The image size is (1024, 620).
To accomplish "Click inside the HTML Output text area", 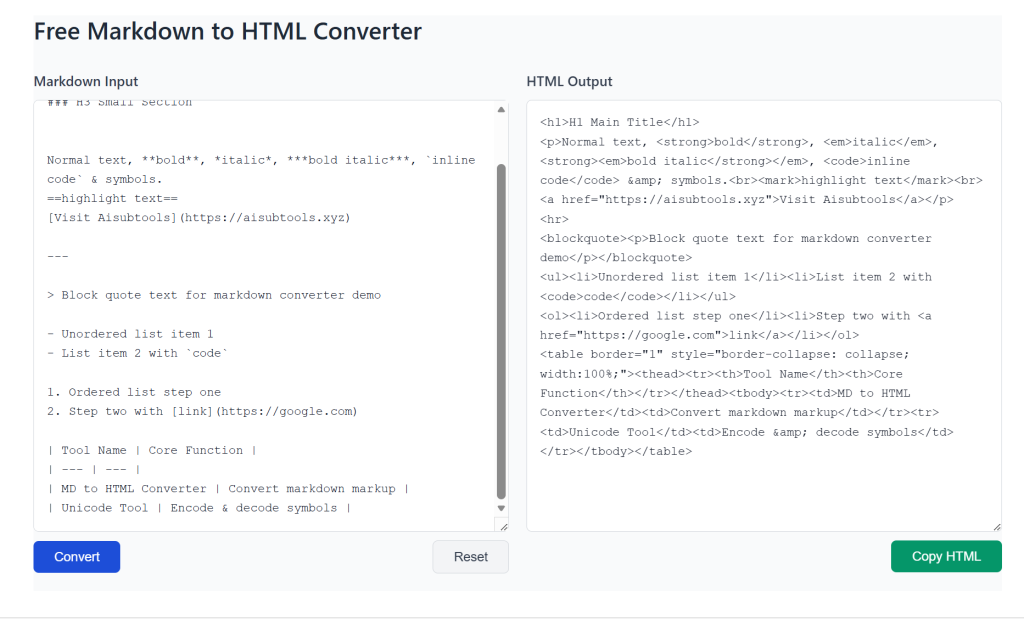I will (x=763, y=316).
